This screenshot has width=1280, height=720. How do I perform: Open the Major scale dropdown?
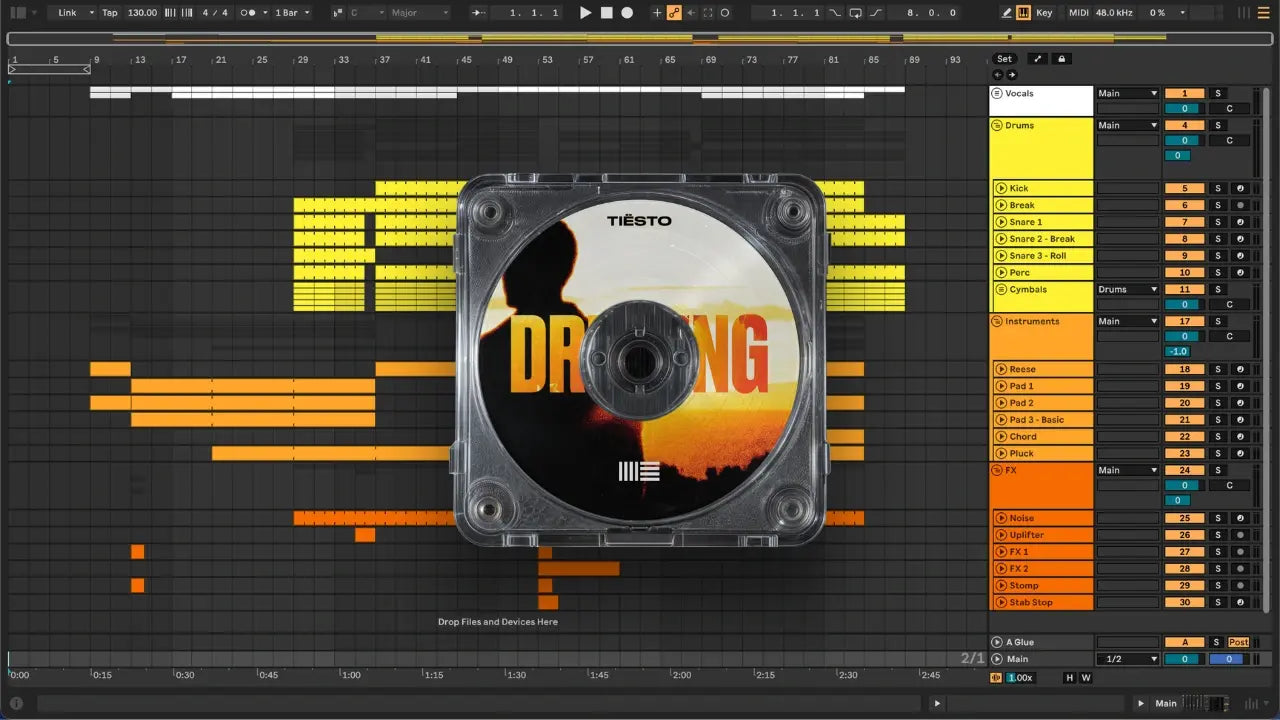[x=419, y=13]
